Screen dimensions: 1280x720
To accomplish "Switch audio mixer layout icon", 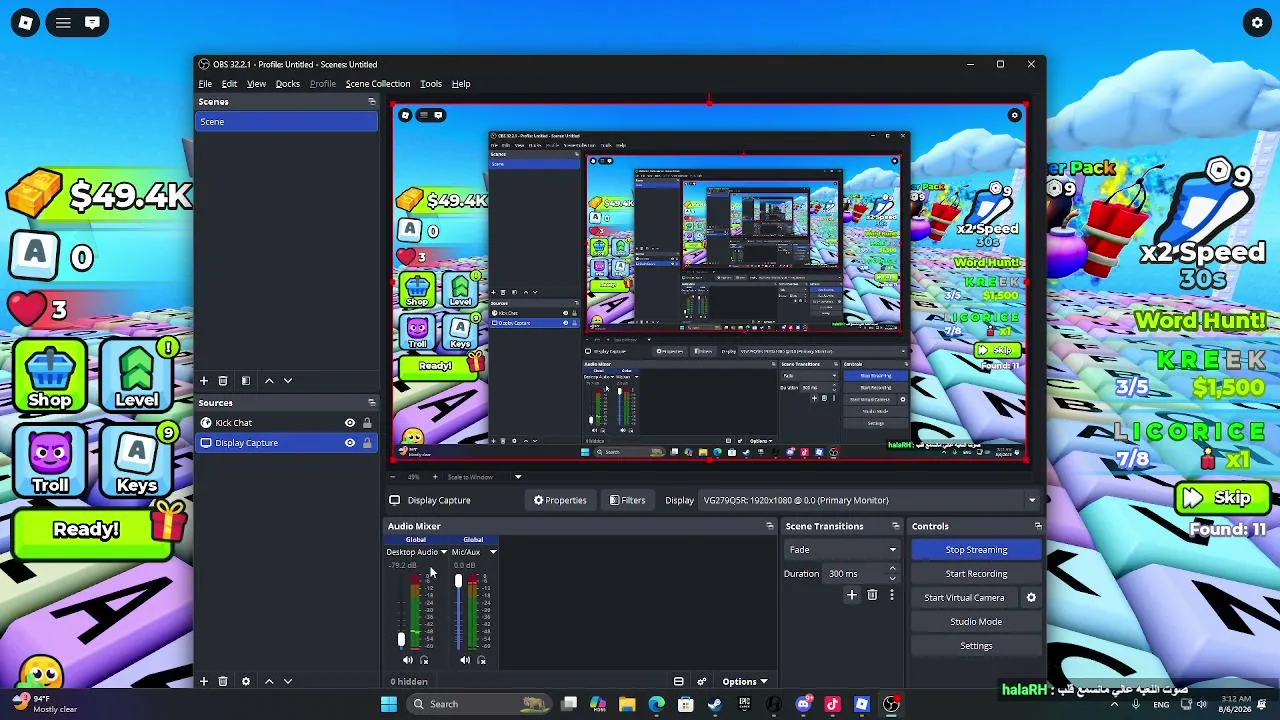I will 679,682.
